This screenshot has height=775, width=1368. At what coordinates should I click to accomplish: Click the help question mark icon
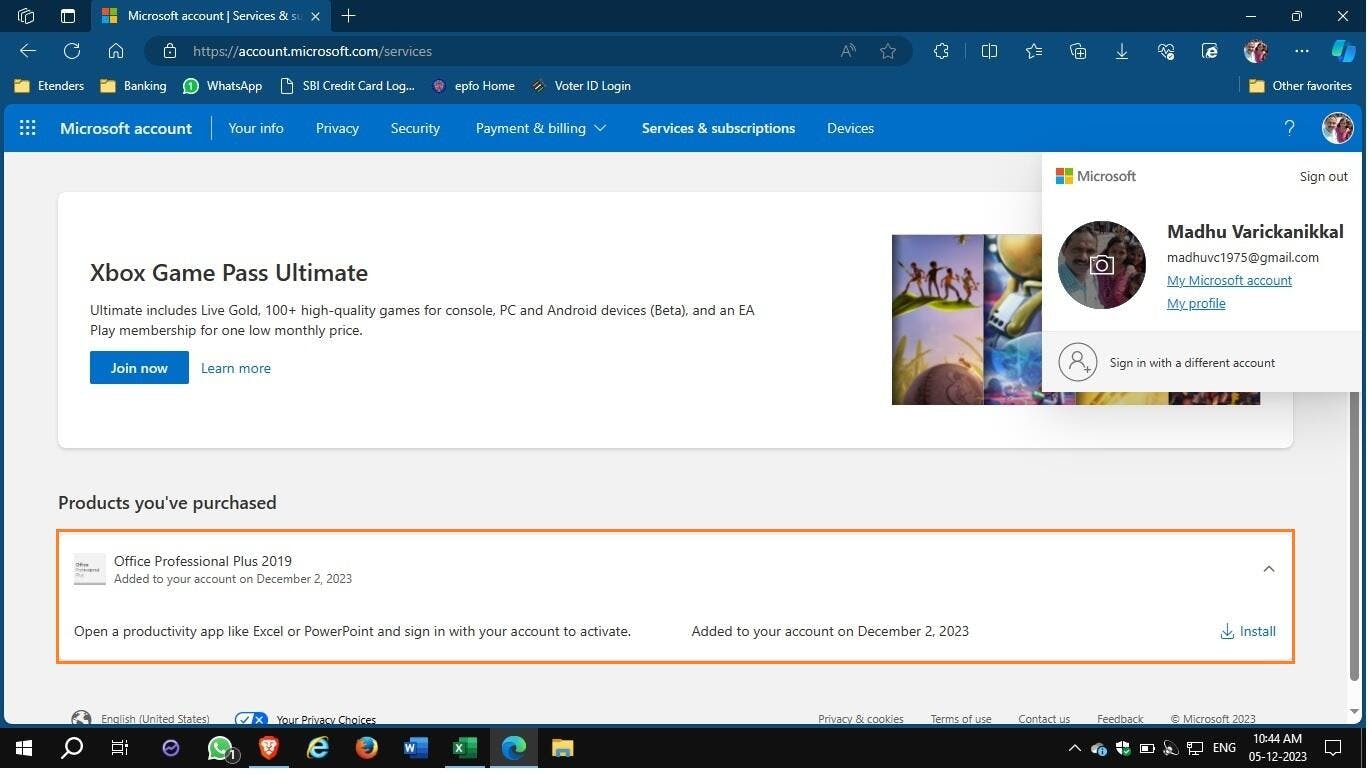click(1289, 128)
